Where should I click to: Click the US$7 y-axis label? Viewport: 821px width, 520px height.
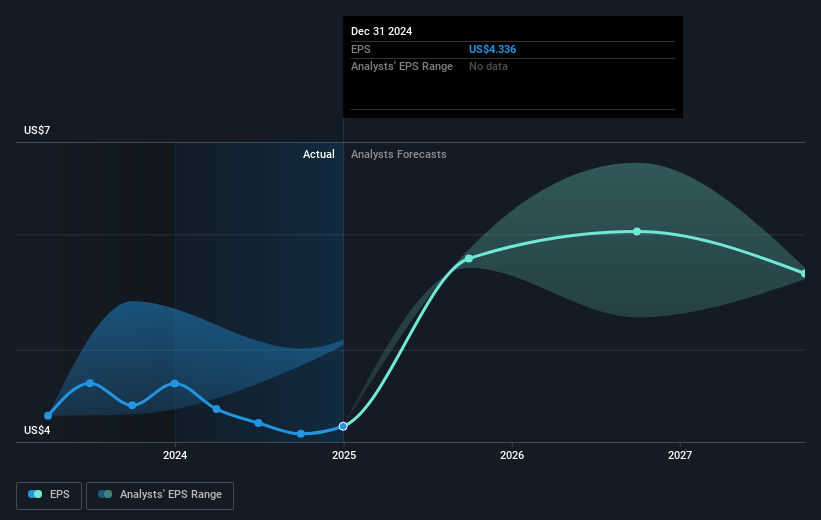pos(37,130)
